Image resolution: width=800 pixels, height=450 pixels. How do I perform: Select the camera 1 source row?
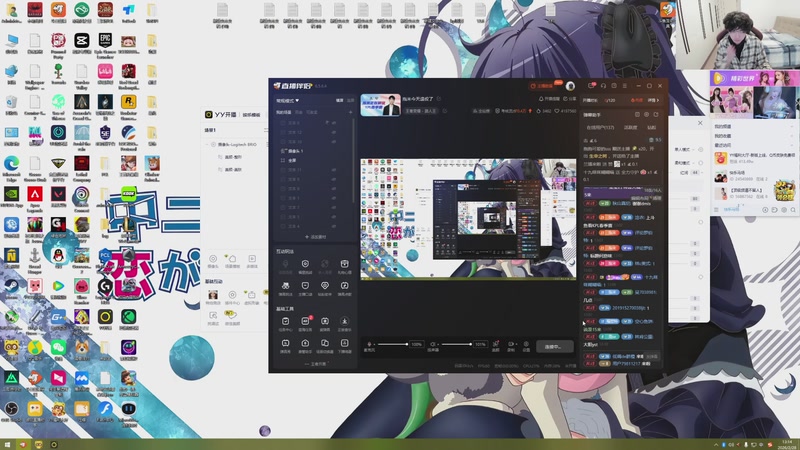(x=314, y=151)
